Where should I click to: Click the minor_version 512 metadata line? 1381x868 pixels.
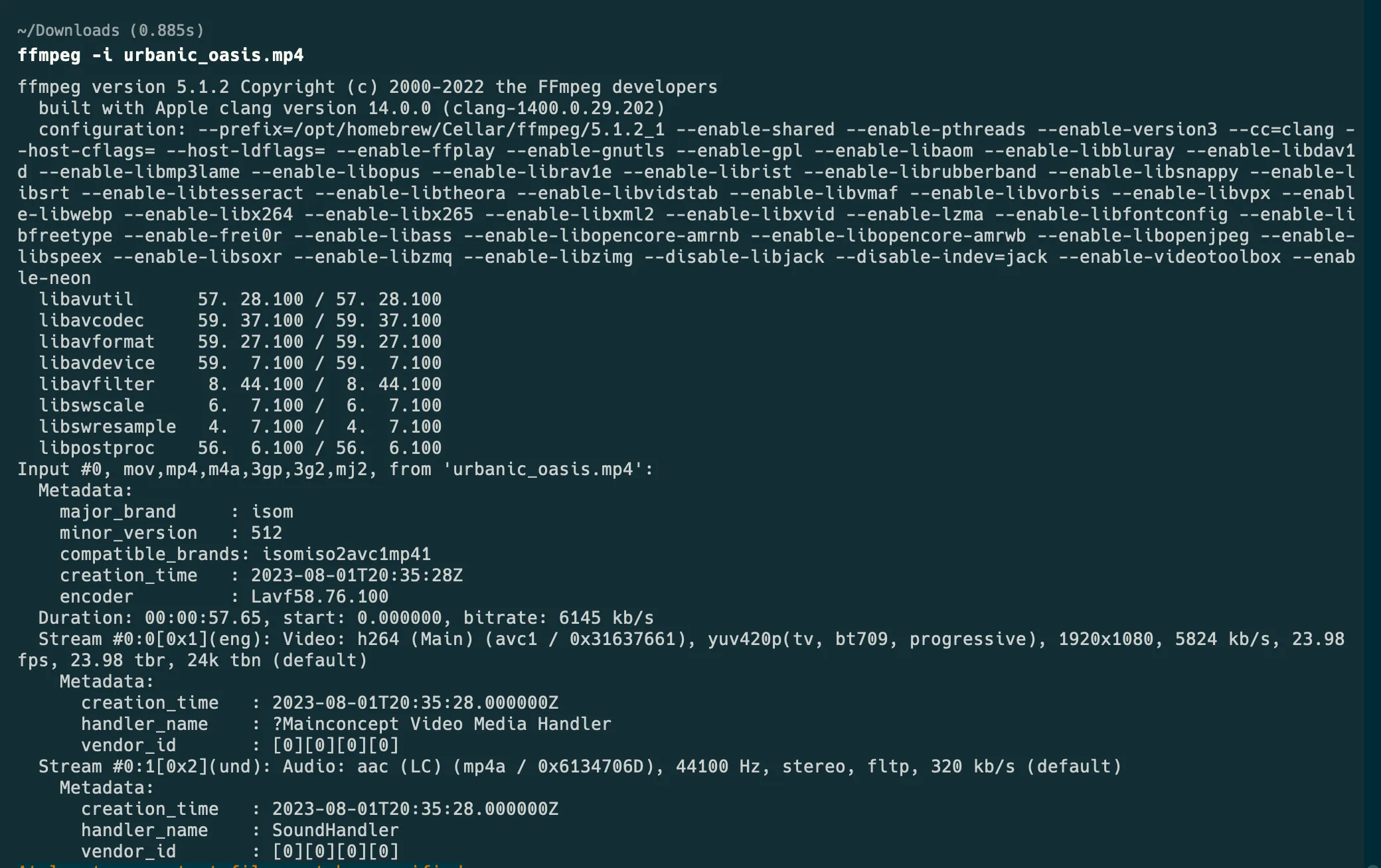pyautogui.click(x=171, y=533)
